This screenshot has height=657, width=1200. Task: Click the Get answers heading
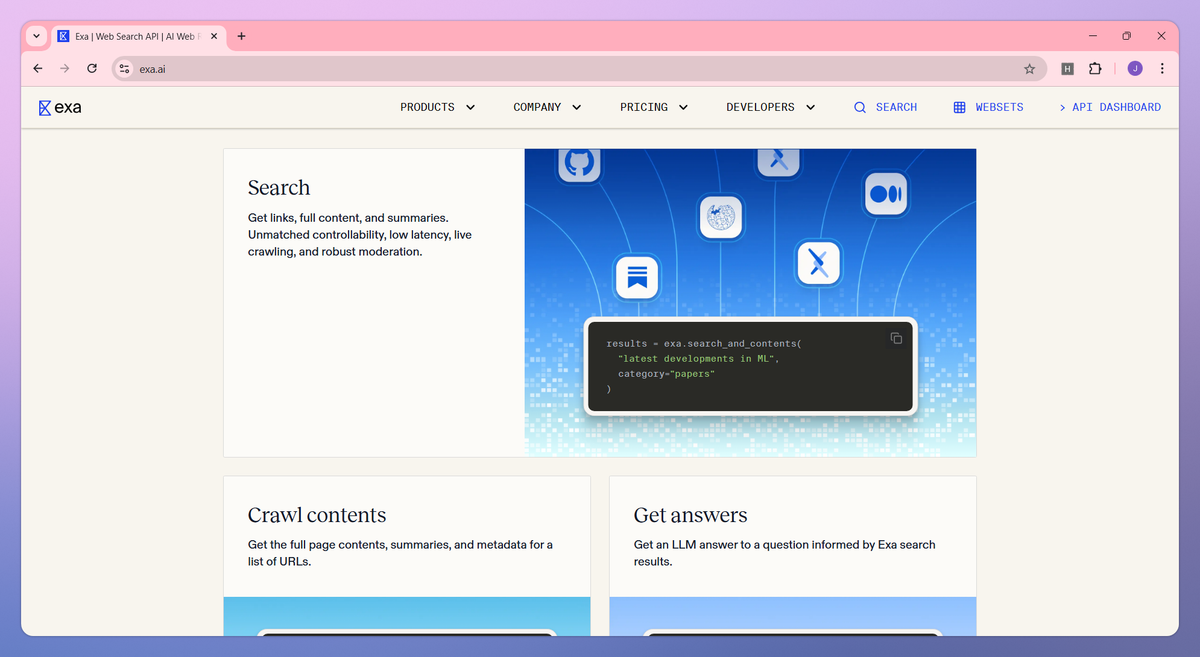pos(690,515)
